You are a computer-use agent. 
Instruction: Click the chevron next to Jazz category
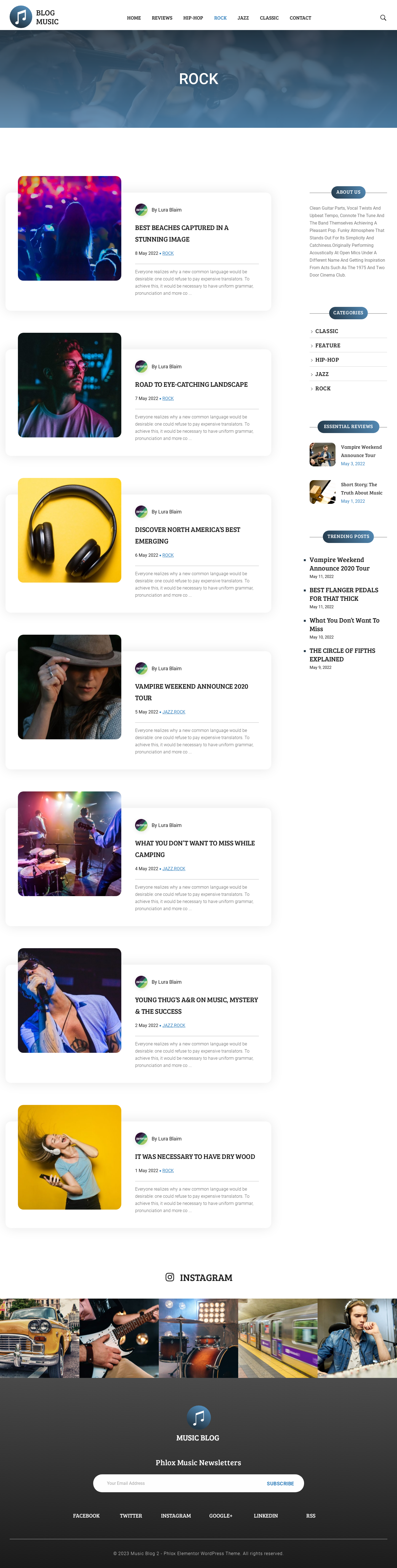pyautogui.click(x=312, y=374)
